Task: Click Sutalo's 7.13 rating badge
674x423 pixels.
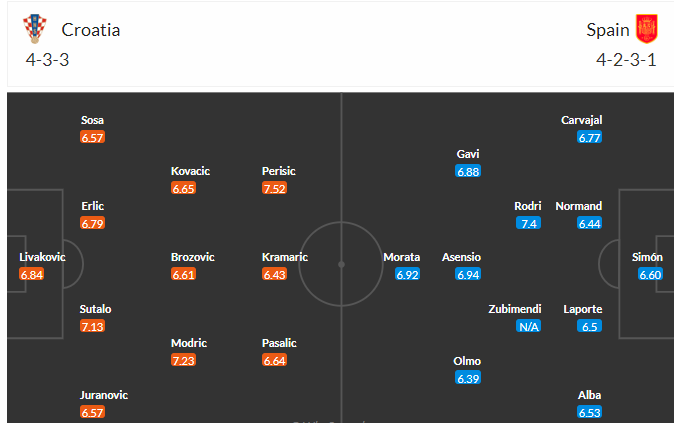Action: coord(93,326)
